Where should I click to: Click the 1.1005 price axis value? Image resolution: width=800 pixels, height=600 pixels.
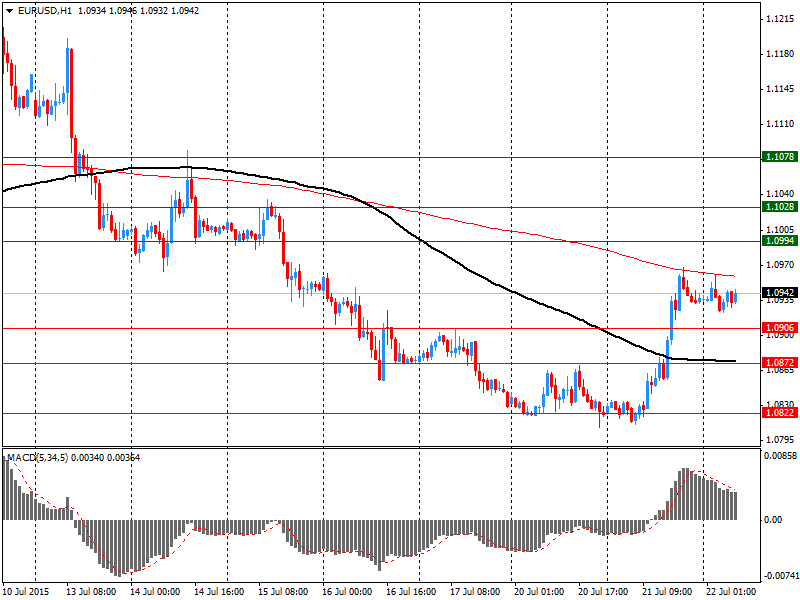[x=780, y=229]
